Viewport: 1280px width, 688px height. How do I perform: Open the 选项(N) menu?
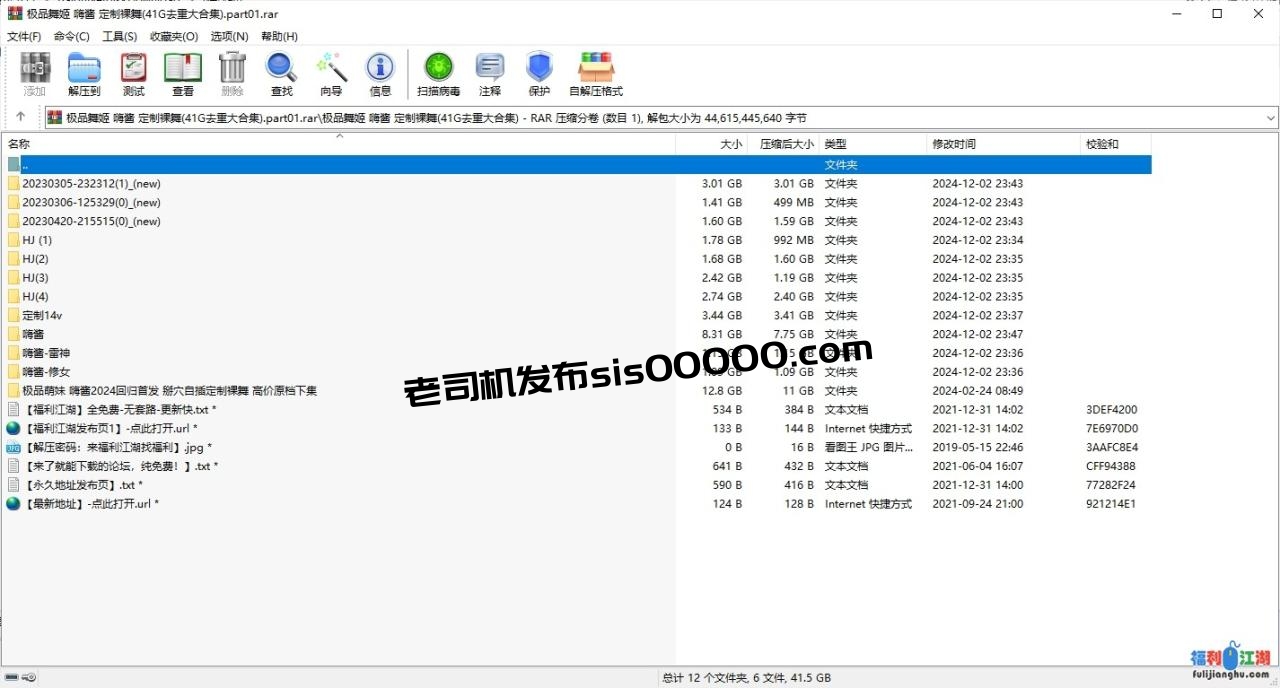click(229, 36)
